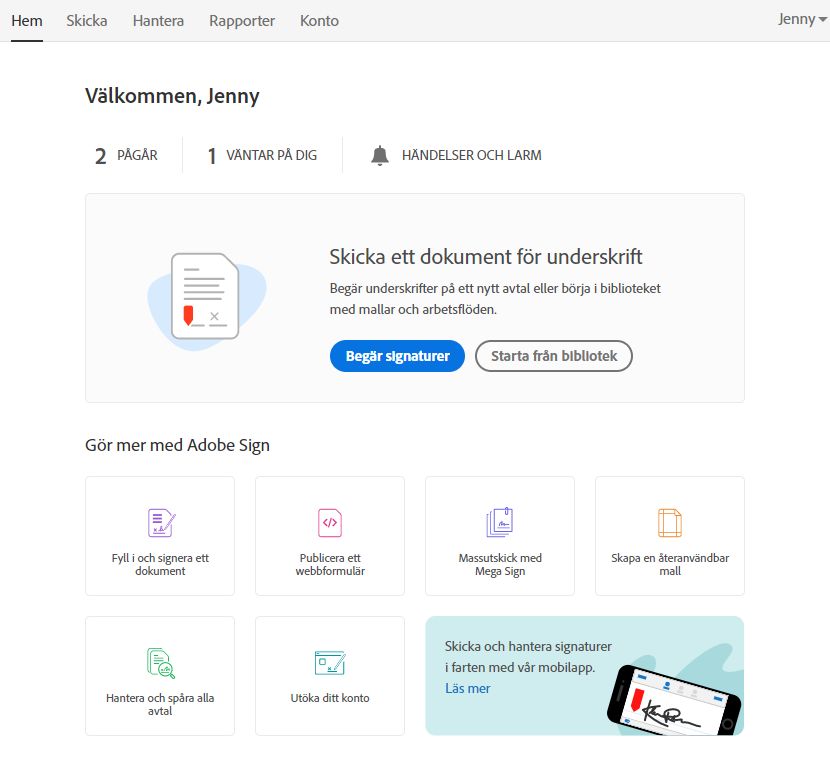830x761 pixels.
Task: Click the Gör mer med Adobe Sign heading
Action: pyautogui.click(x=177, y=446)
